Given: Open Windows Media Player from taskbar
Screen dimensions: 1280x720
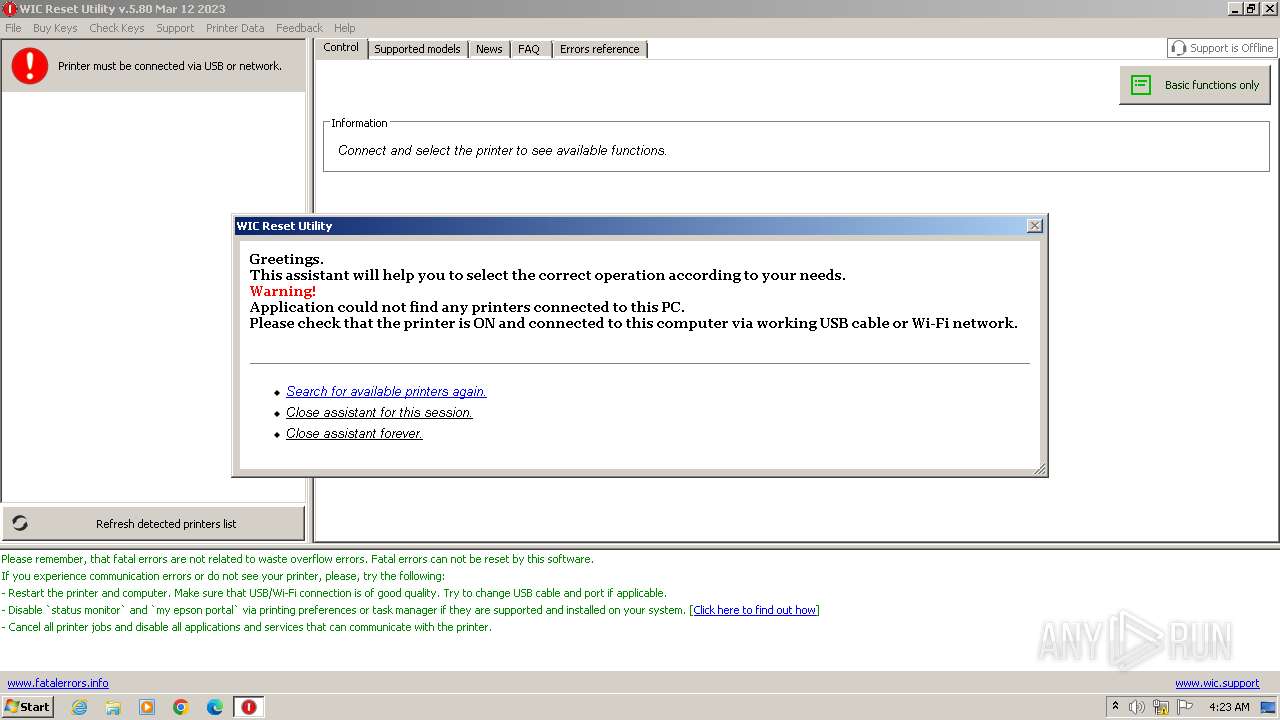Looking at the screenshot, I should [x=147, y=707].
